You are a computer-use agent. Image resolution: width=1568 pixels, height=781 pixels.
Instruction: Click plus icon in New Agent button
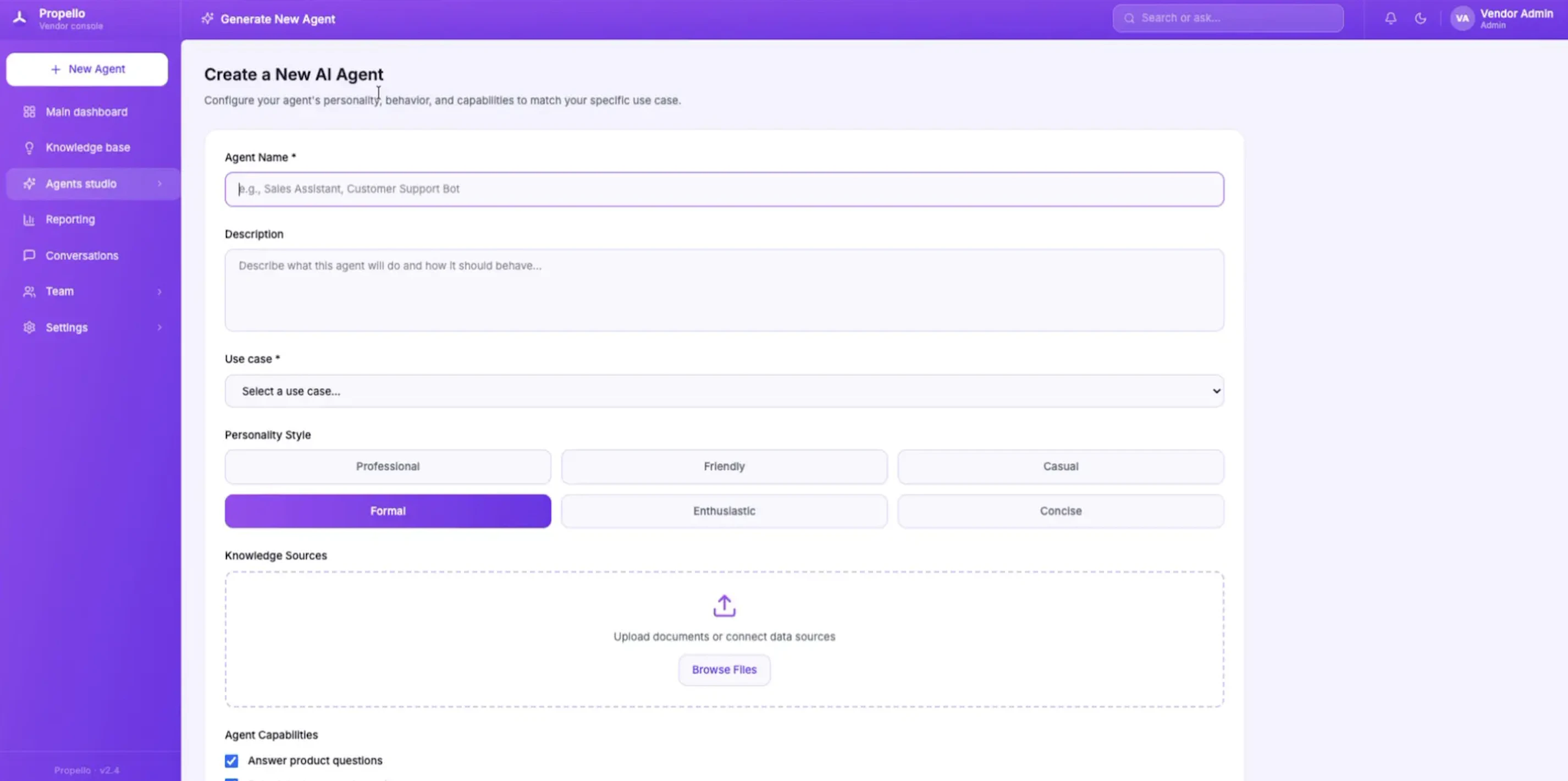click(56, 69)
